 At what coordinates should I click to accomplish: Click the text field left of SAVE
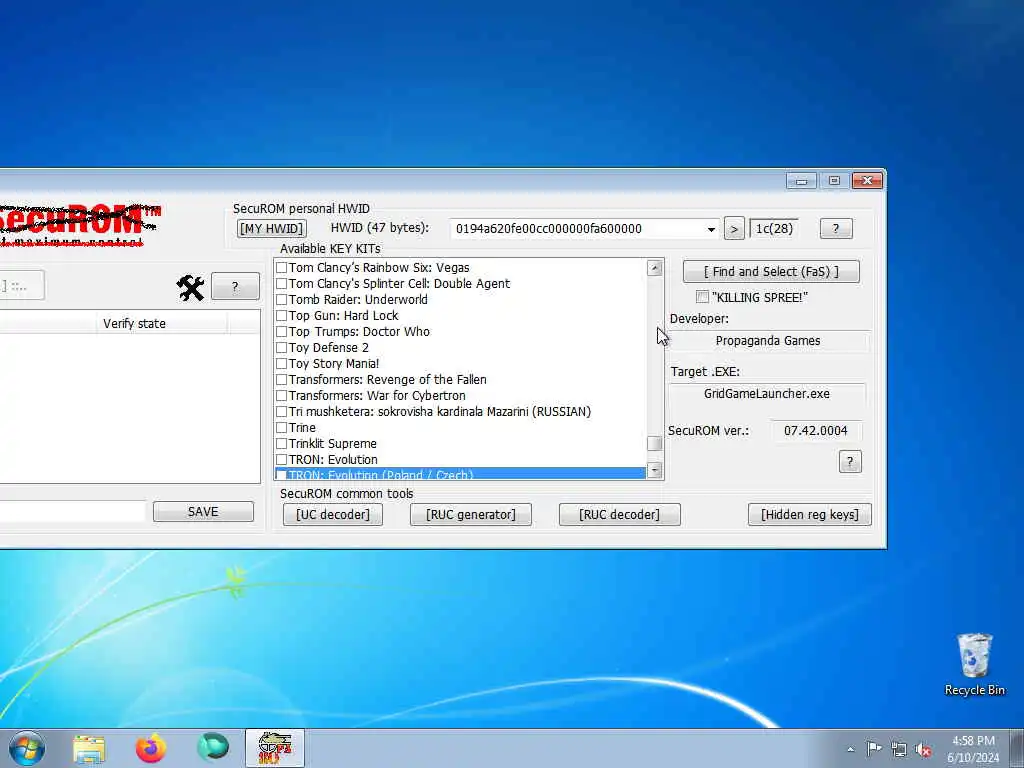tap(72, 511)
